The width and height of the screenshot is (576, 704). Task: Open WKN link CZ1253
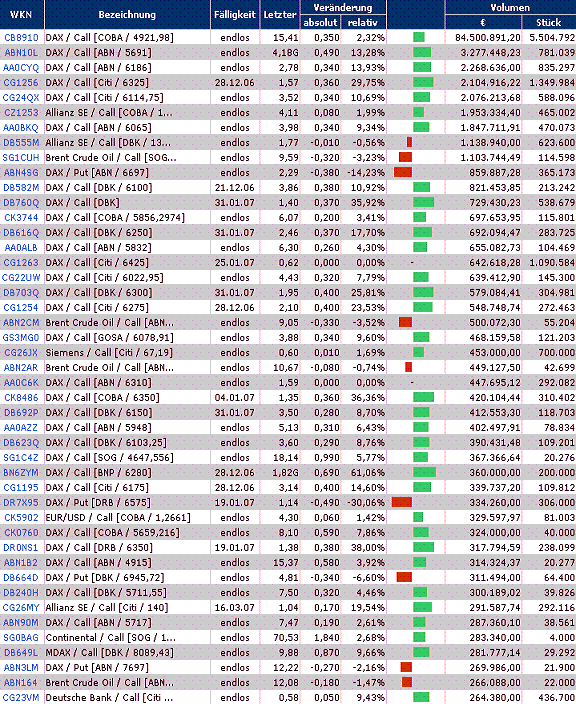pyautogui.click(x=21, y=113)
